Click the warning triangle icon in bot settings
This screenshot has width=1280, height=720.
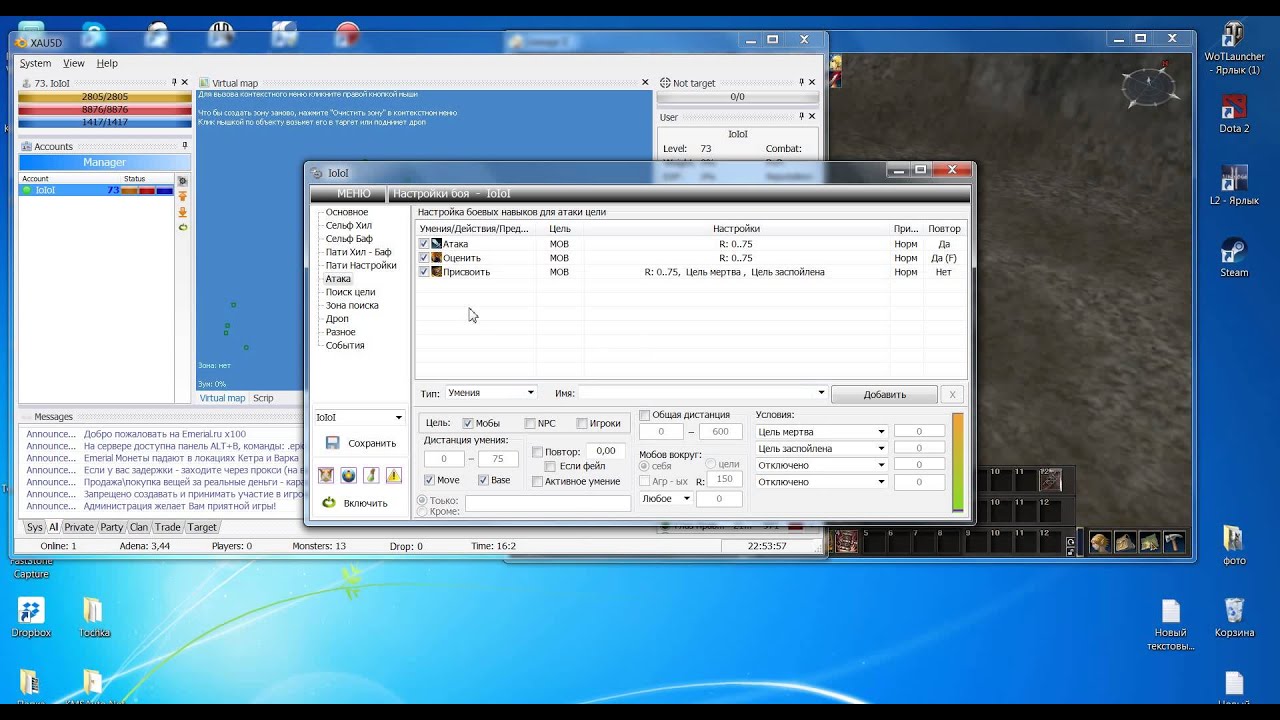point(393,475)
